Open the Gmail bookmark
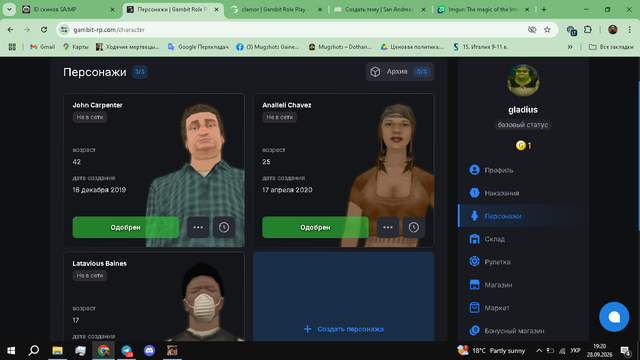This screenshot has width=640, height=360. pyautogui.click(x=42, y=47)
